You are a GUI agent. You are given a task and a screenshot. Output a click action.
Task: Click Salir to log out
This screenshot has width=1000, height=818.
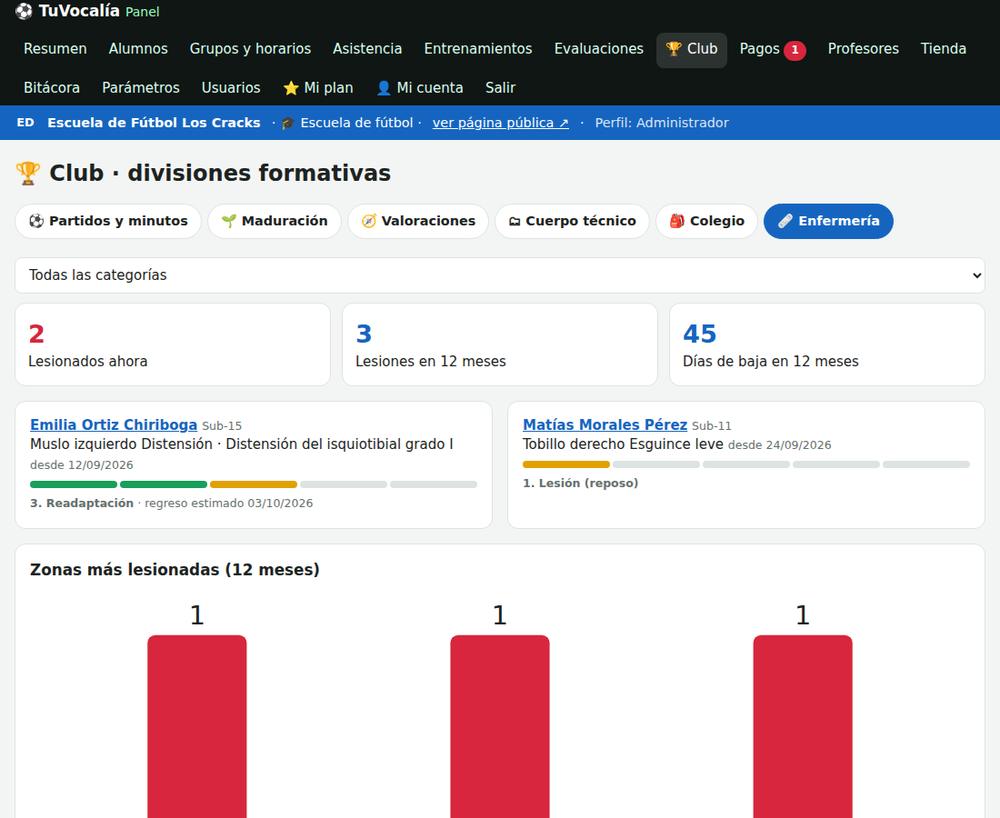click(500, 88)
